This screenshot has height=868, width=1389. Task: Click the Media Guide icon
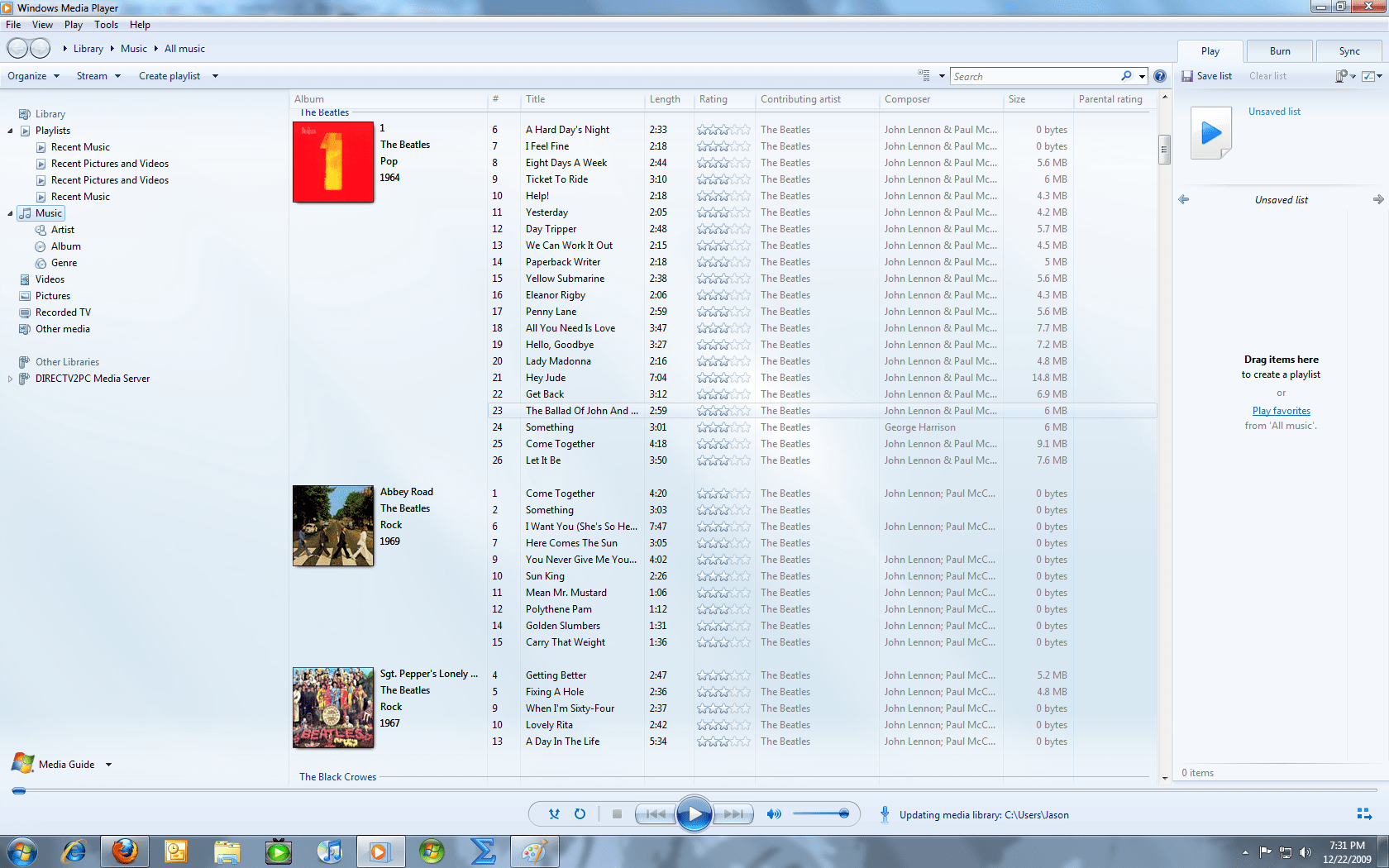click(x=23, y=763)
